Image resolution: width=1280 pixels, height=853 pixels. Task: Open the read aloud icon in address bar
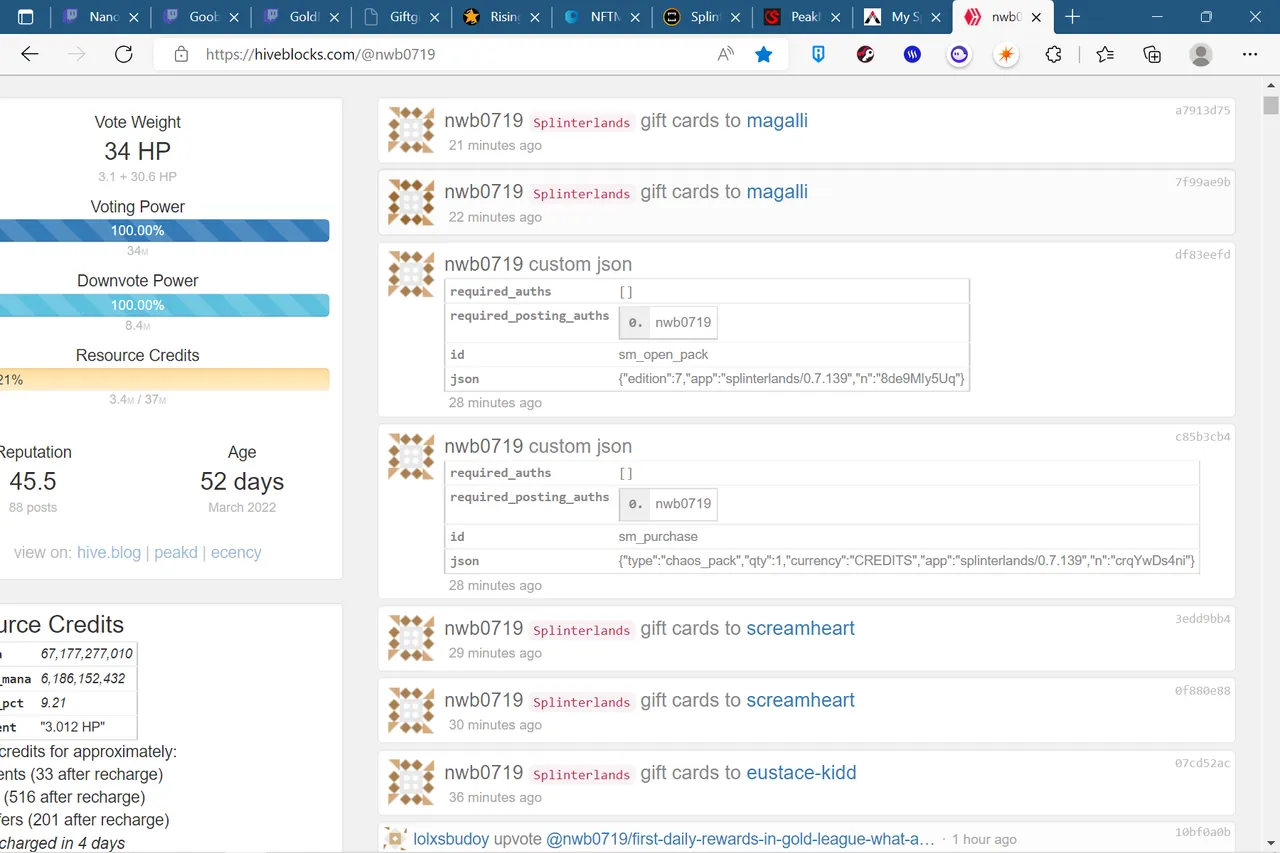726,55
